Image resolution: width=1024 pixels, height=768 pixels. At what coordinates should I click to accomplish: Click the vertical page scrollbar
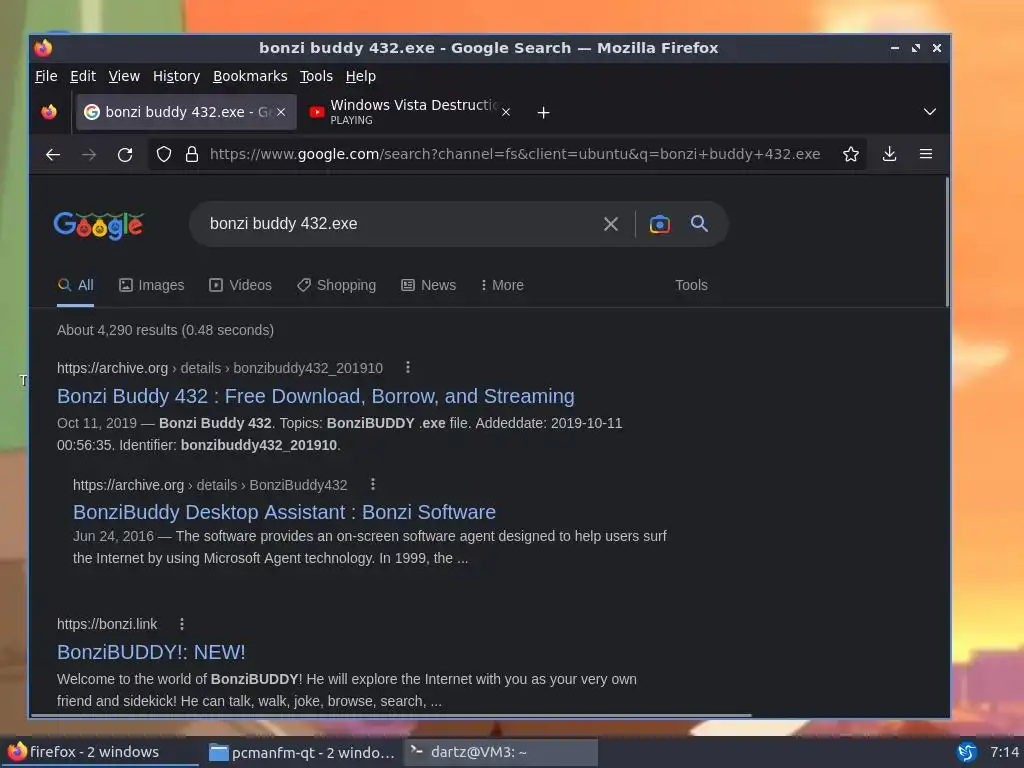pos(947,242)
